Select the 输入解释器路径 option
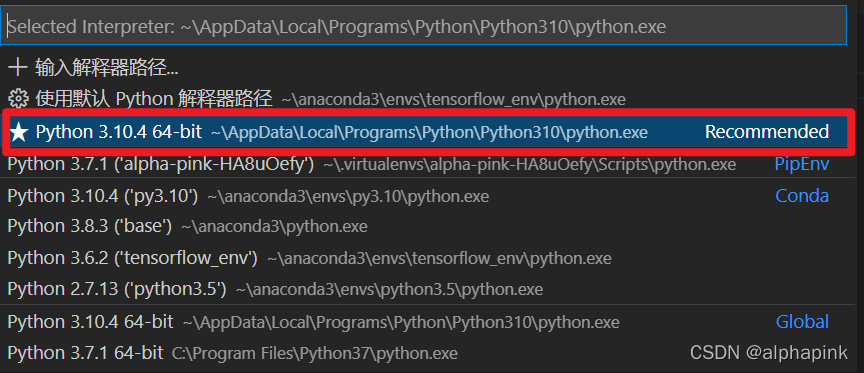 click(106, 68)
